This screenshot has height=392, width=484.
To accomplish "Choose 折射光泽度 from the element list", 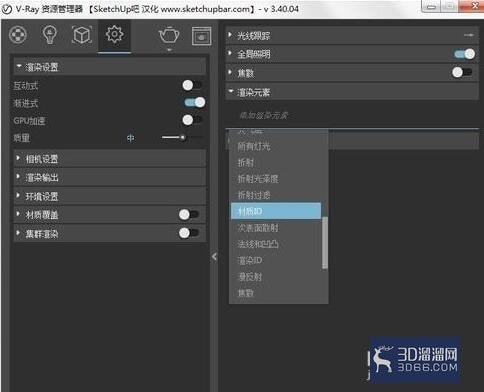I will 276,179.
